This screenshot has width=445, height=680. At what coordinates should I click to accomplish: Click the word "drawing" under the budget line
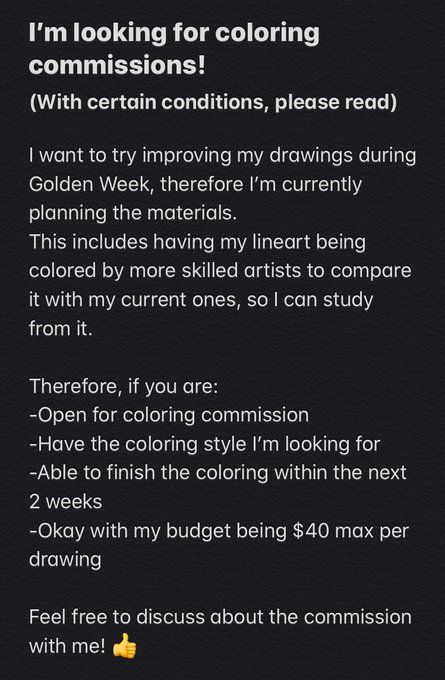coord(65,559)
